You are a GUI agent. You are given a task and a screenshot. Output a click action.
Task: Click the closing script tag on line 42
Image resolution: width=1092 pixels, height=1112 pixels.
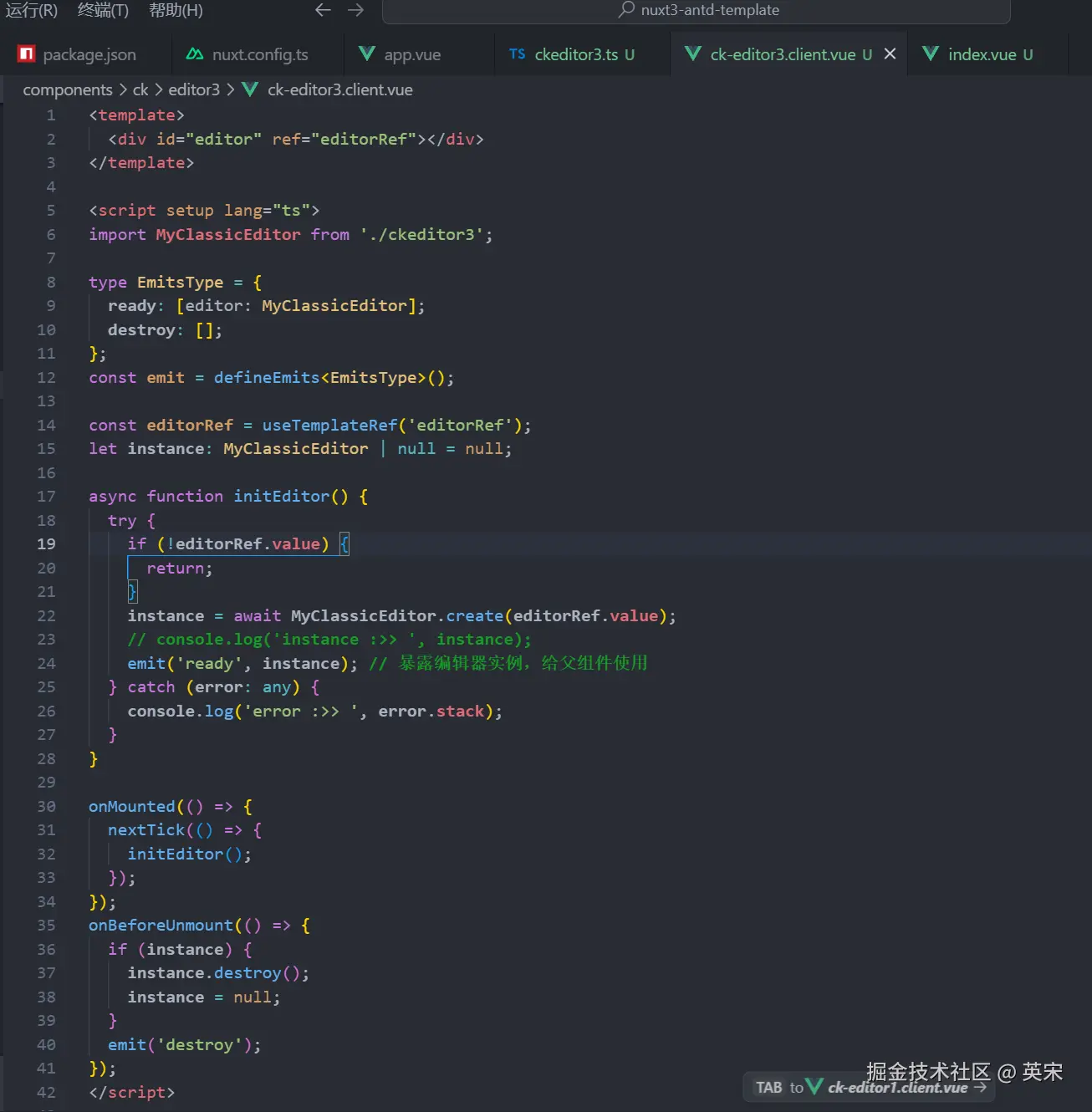click(132, 1093)
